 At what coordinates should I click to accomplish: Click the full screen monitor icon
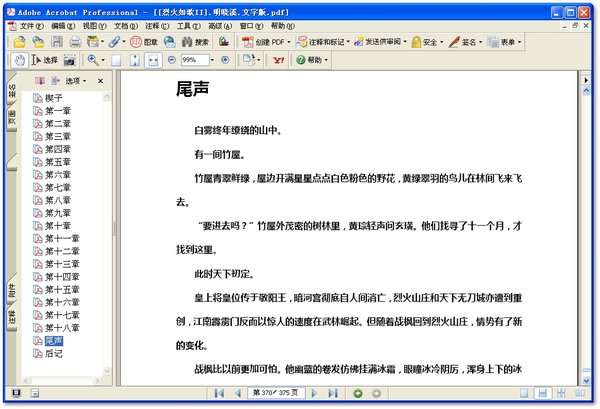pyautogui.click(x=16, y=393)
